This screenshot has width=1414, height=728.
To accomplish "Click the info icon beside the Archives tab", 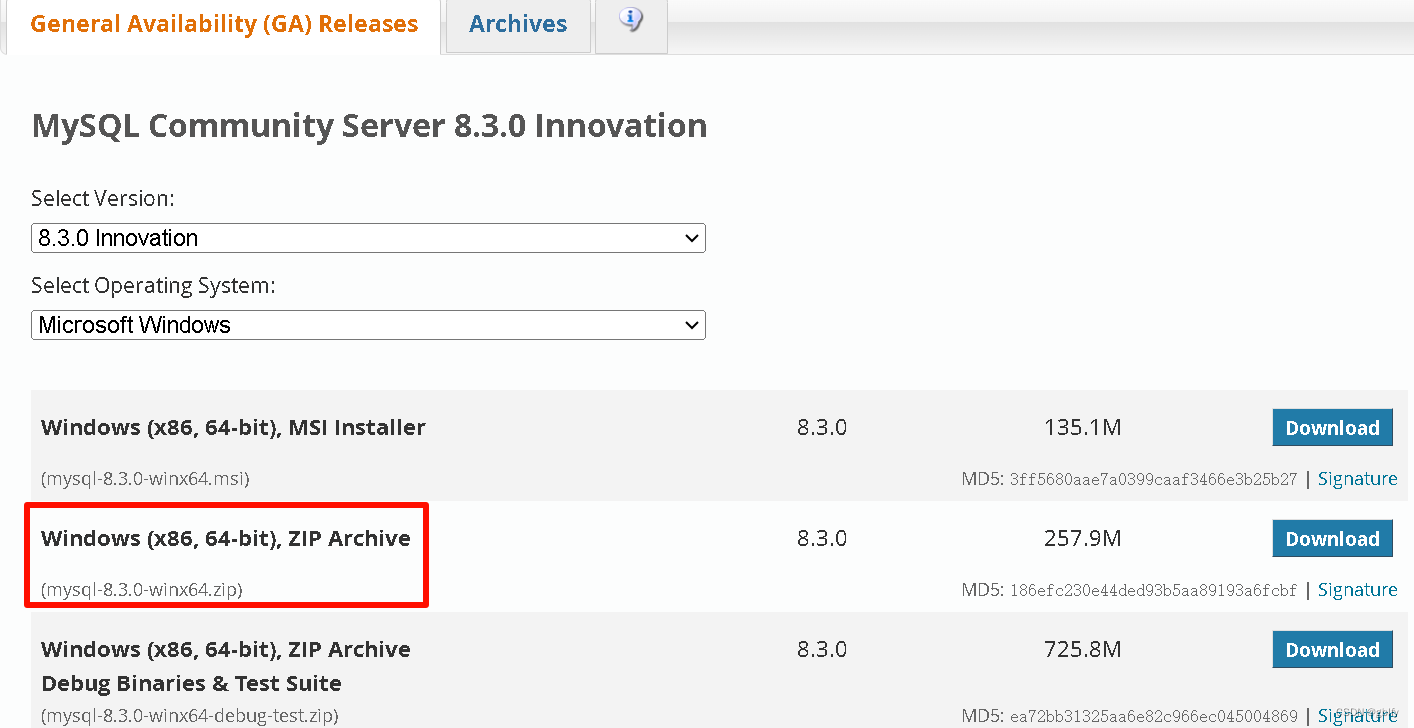I will point(630,22).
